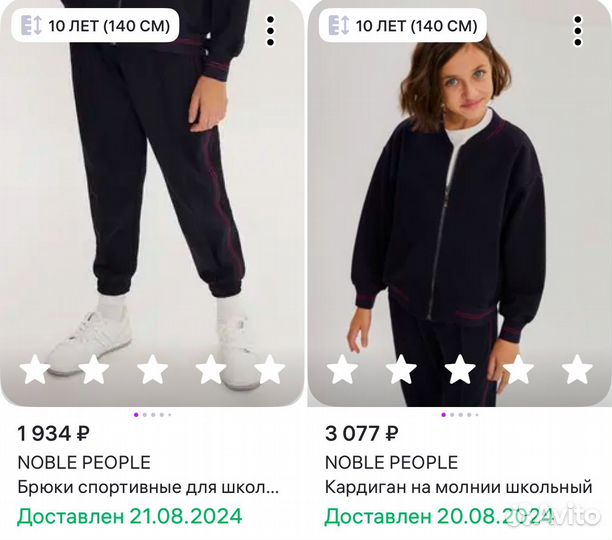Rate the cardigan two stars
Image resolution: width=612 pixels, height=540 pixels.
pyautogui.click(x=400, y=370)
